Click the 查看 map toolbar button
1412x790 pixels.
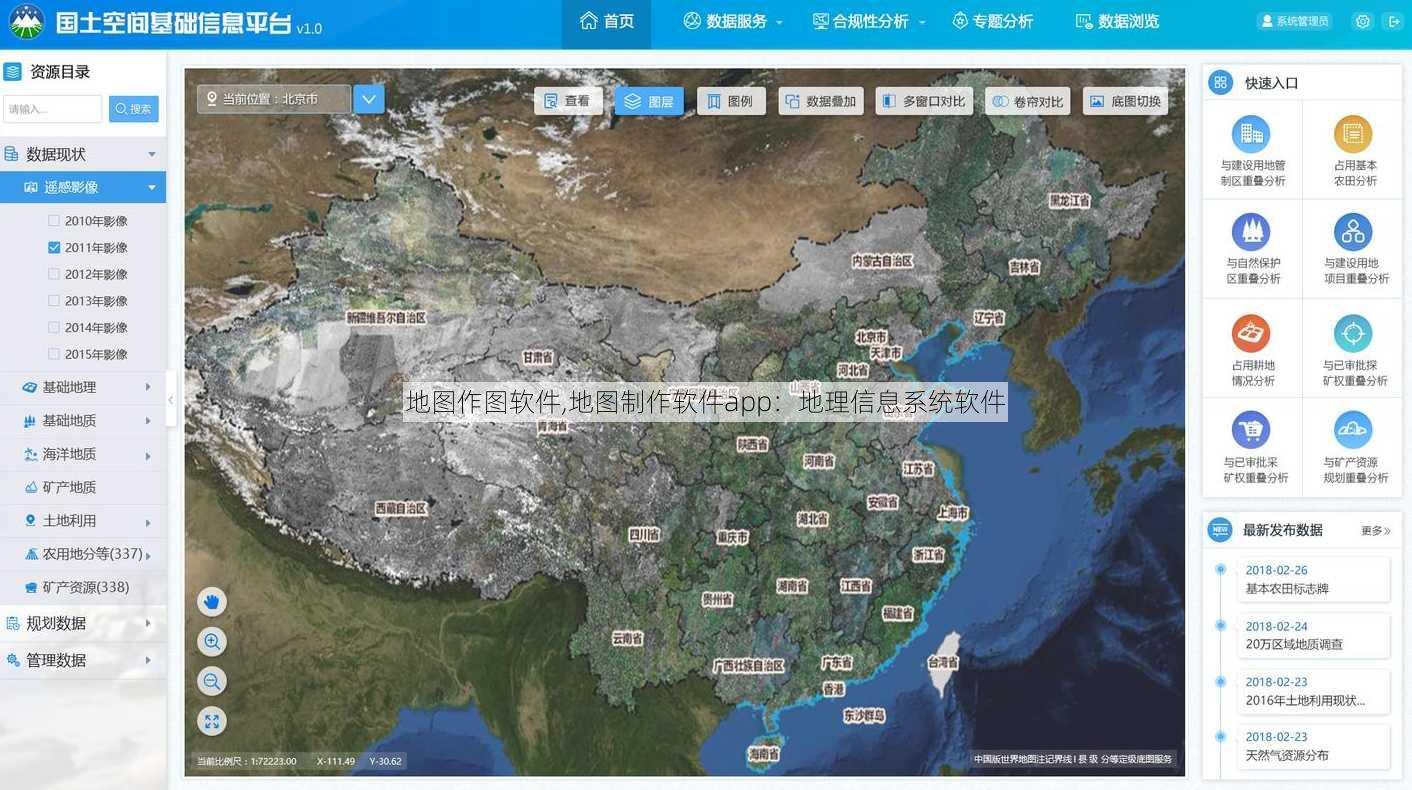coord(568,101)
